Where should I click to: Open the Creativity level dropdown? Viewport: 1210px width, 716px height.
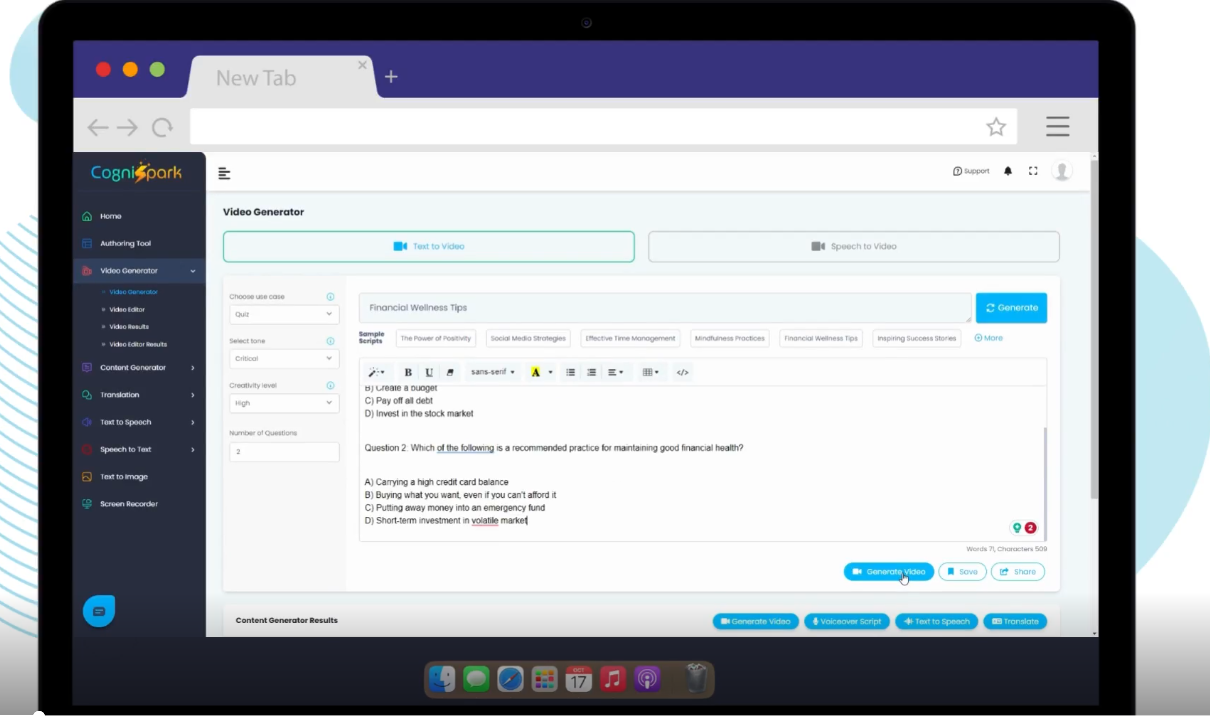pyautogui.click(x=284, y=403)
